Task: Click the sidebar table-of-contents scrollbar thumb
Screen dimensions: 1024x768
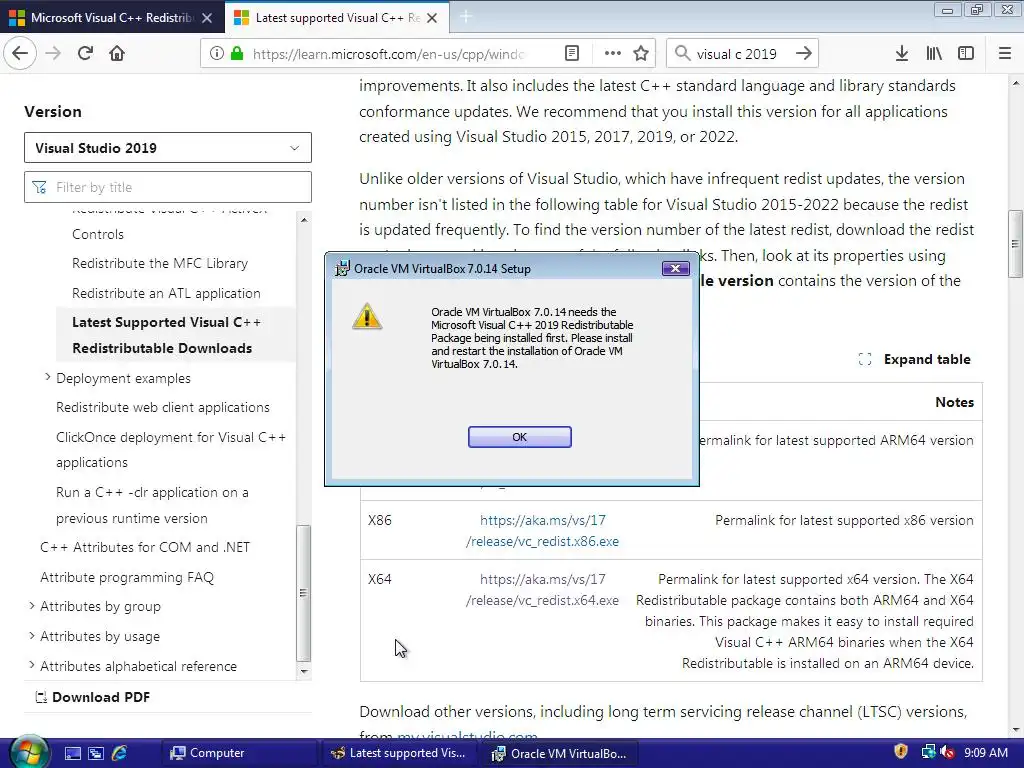Action: 303,593
